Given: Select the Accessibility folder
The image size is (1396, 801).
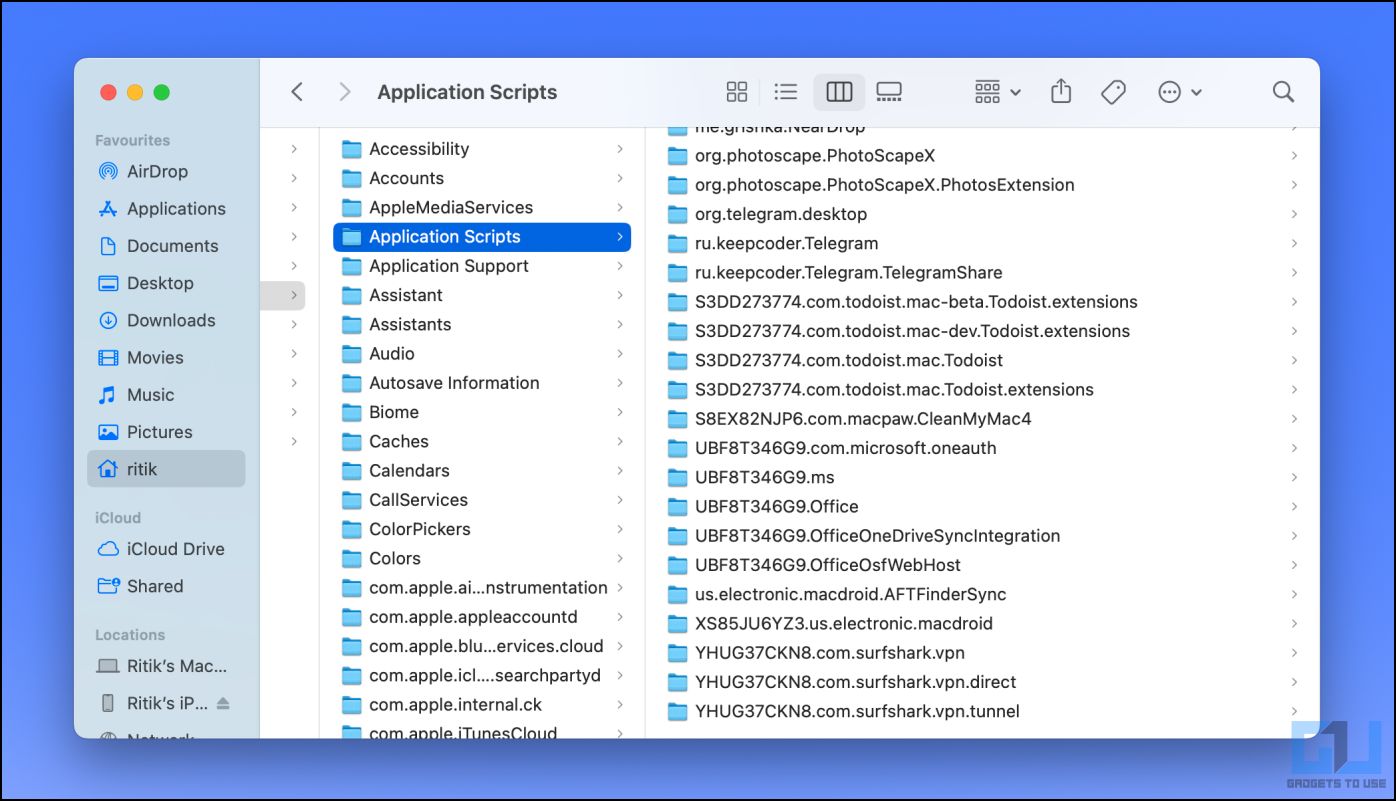Looking at the screenshot, I should tap(483, 149).
